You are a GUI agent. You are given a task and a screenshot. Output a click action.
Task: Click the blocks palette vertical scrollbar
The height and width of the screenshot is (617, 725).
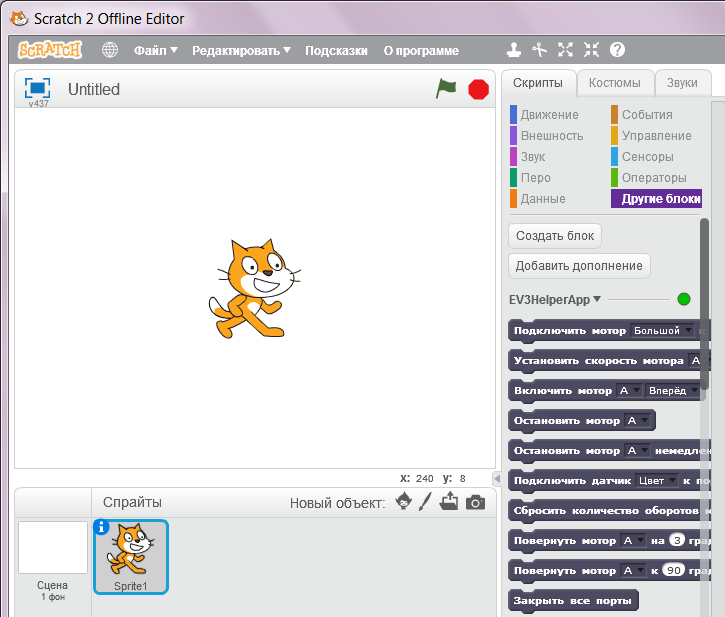[704, 305]
